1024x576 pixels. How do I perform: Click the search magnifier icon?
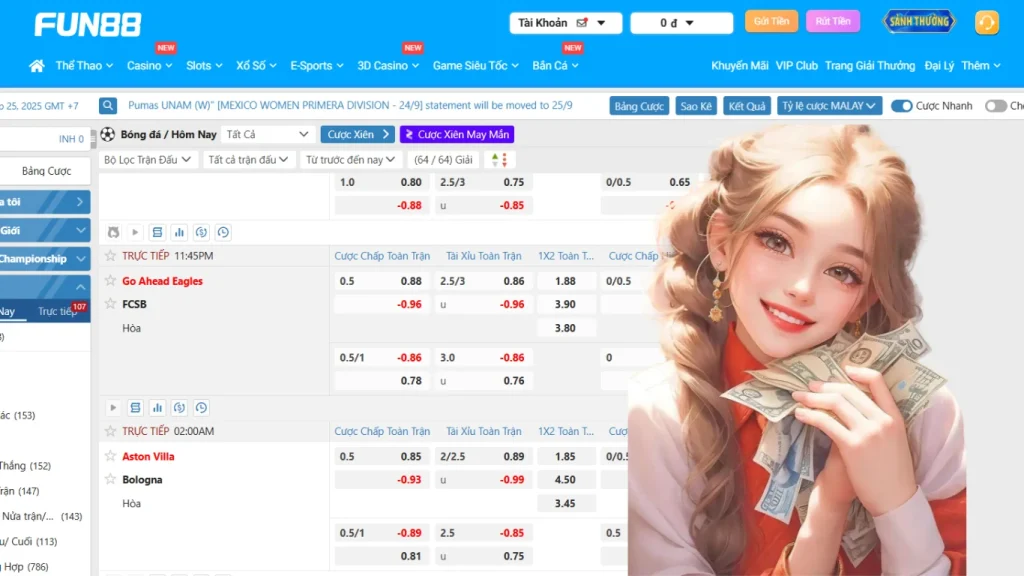[x=107, y=105]
